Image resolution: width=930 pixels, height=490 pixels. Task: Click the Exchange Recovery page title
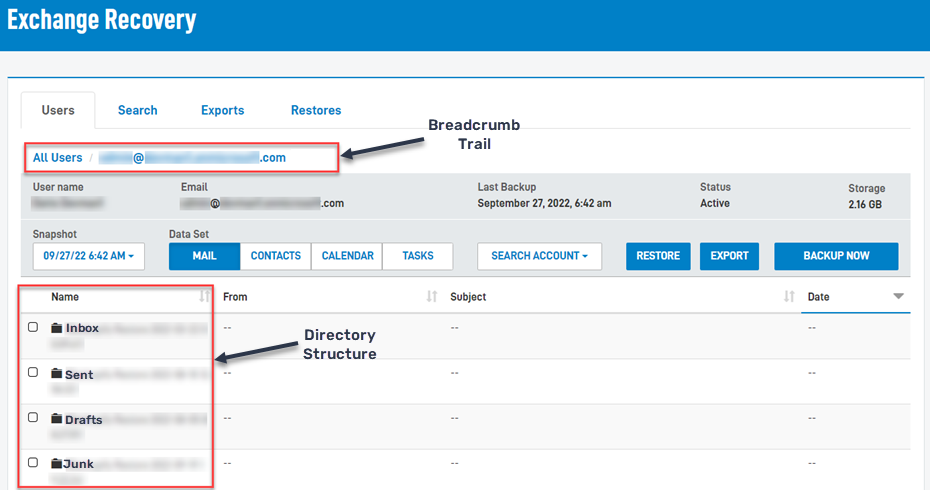tap(101, 20)
